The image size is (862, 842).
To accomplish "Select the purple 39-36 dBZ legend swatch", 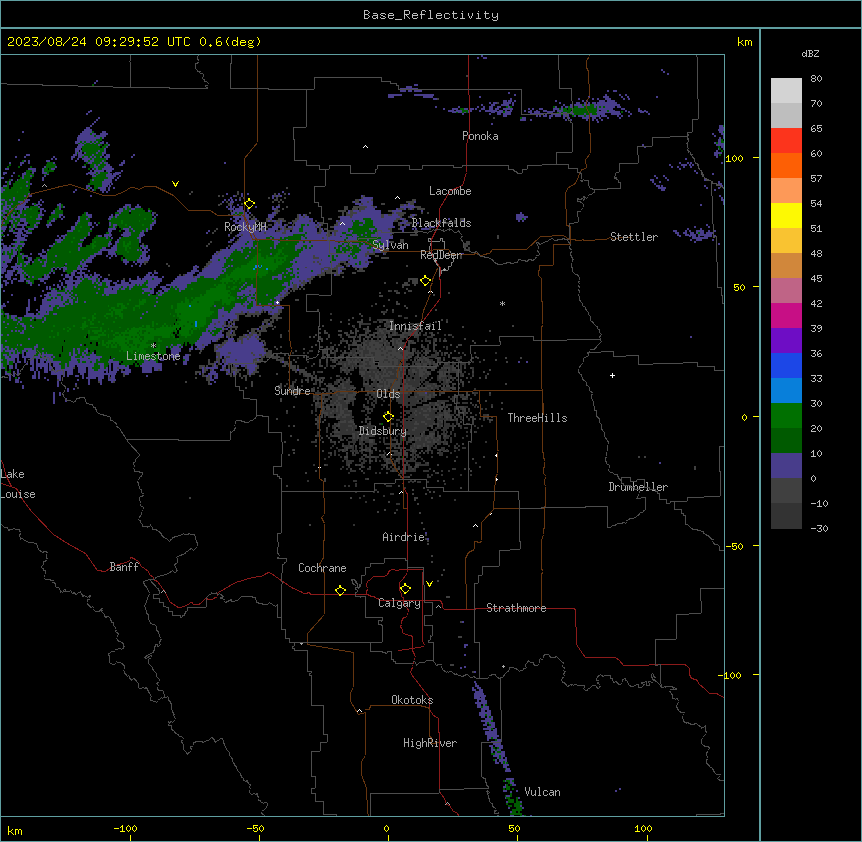I will click(x=786, y=341).
